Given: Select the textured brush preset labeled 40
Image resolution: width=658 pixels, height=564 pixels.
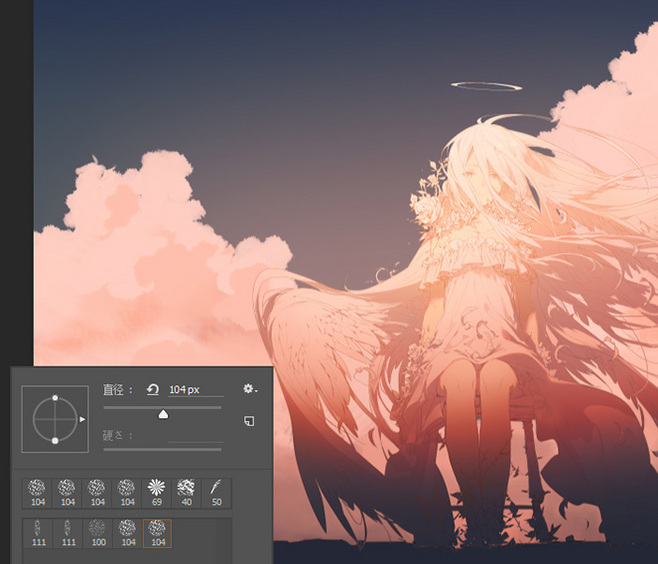Looking at the screenshot, I should pyautogui.click(x=186, y=494).
